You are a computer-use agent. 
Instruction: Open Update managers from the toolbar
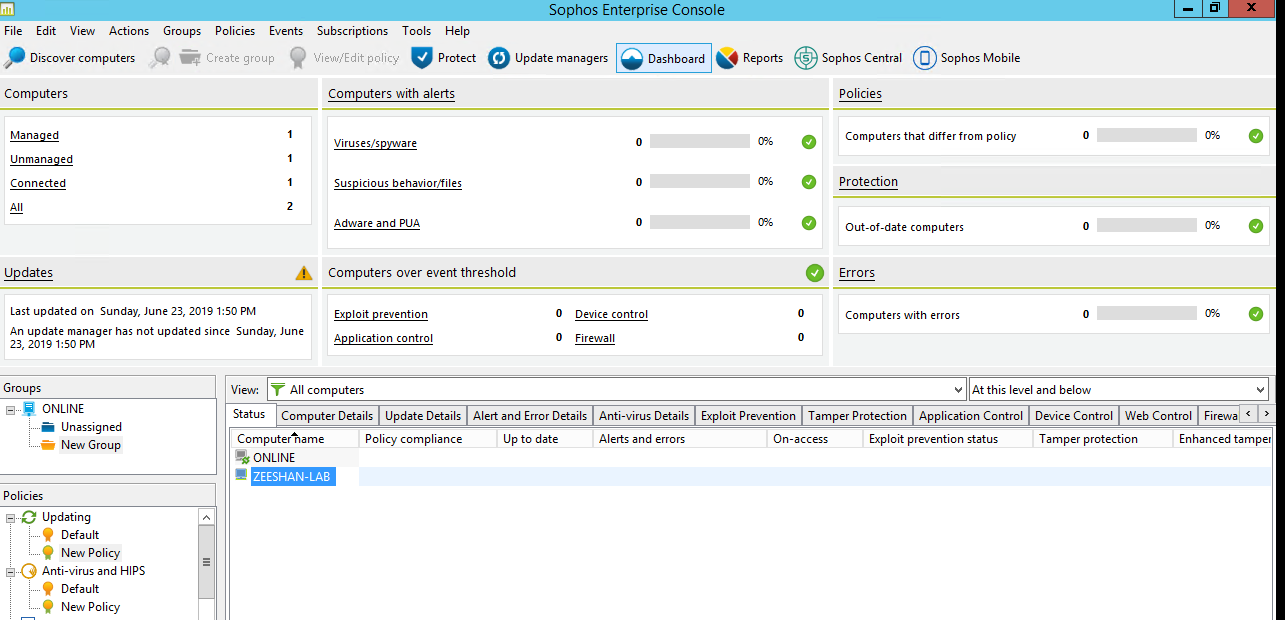(x=548, y=58)
